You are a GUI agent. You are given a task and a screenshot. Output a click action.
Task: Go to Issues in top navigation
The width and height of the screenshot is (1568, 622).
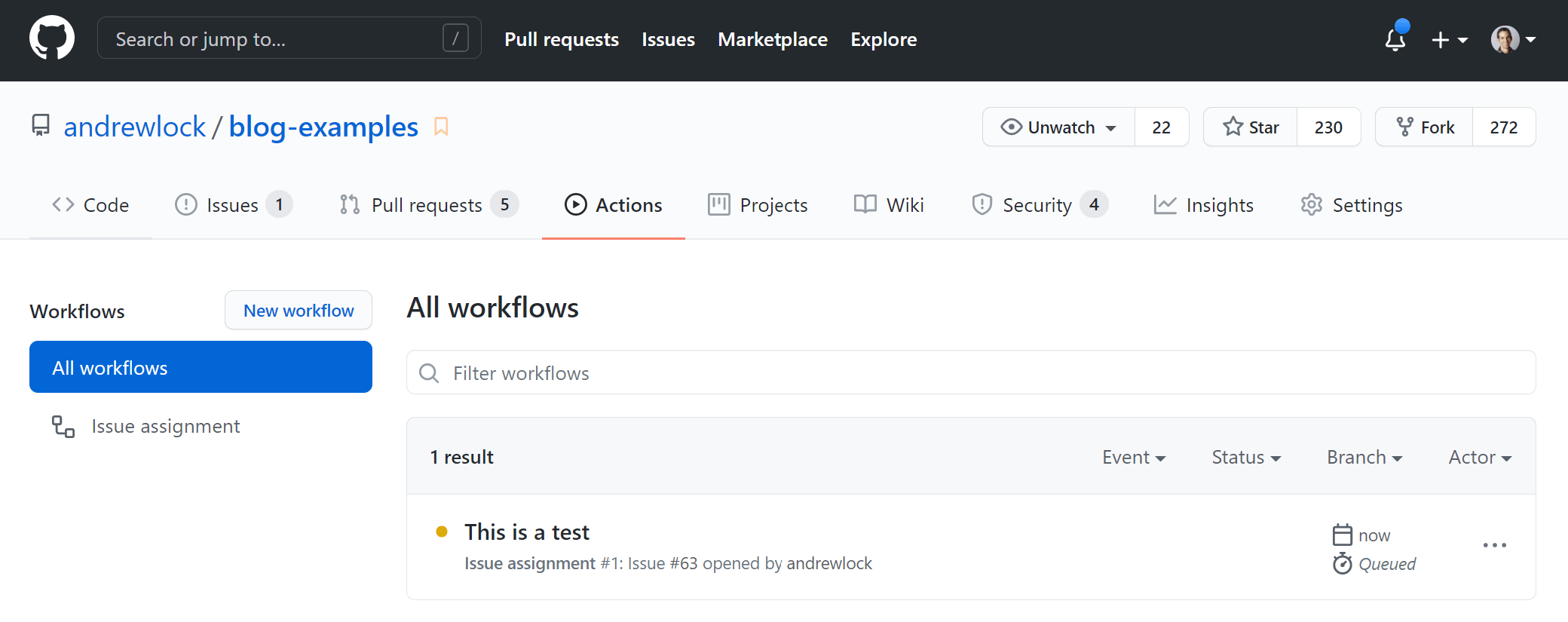pyautogui.click(x=668, y=39)
